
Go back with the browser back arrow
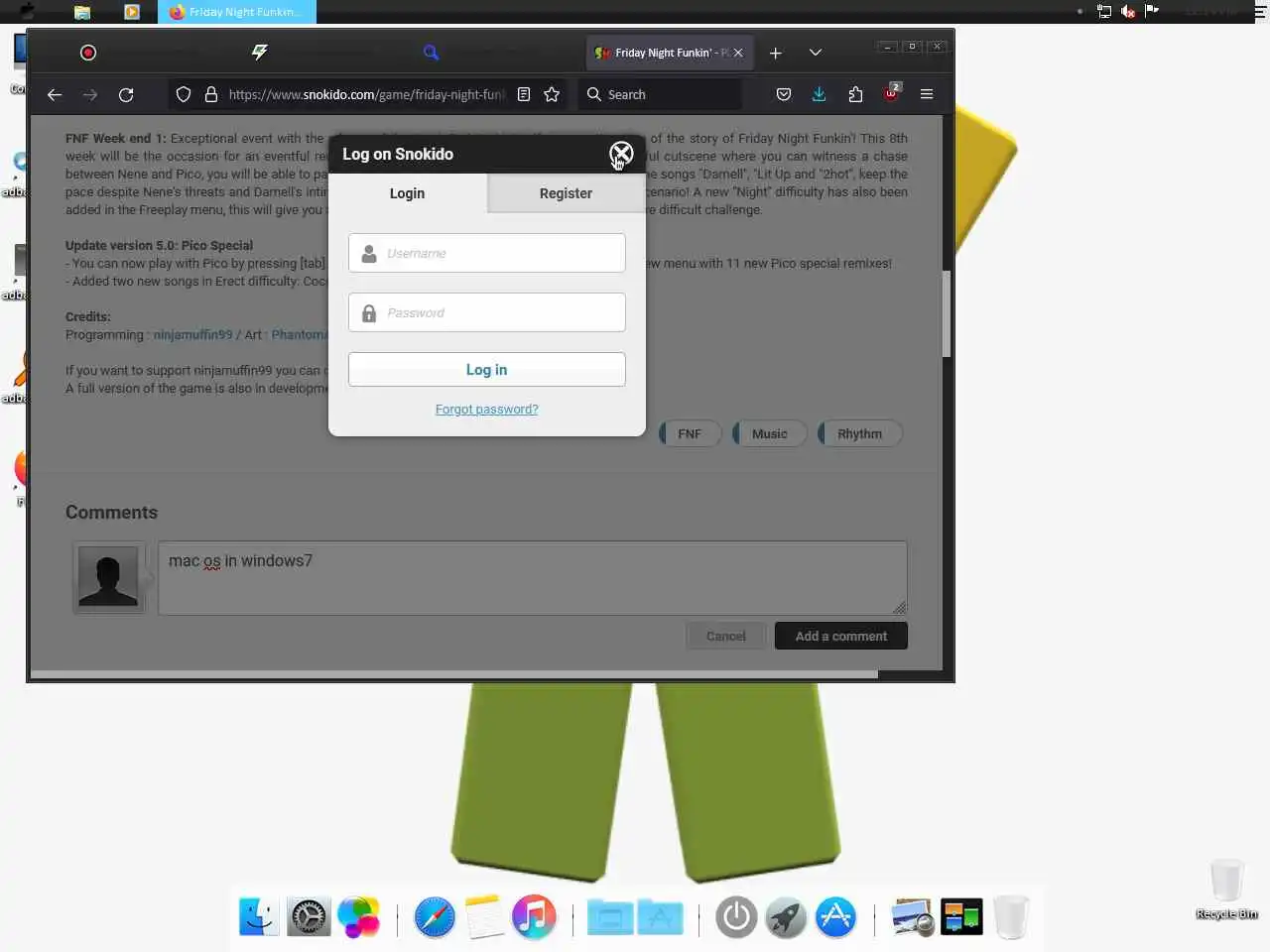[x=55, y=94]
